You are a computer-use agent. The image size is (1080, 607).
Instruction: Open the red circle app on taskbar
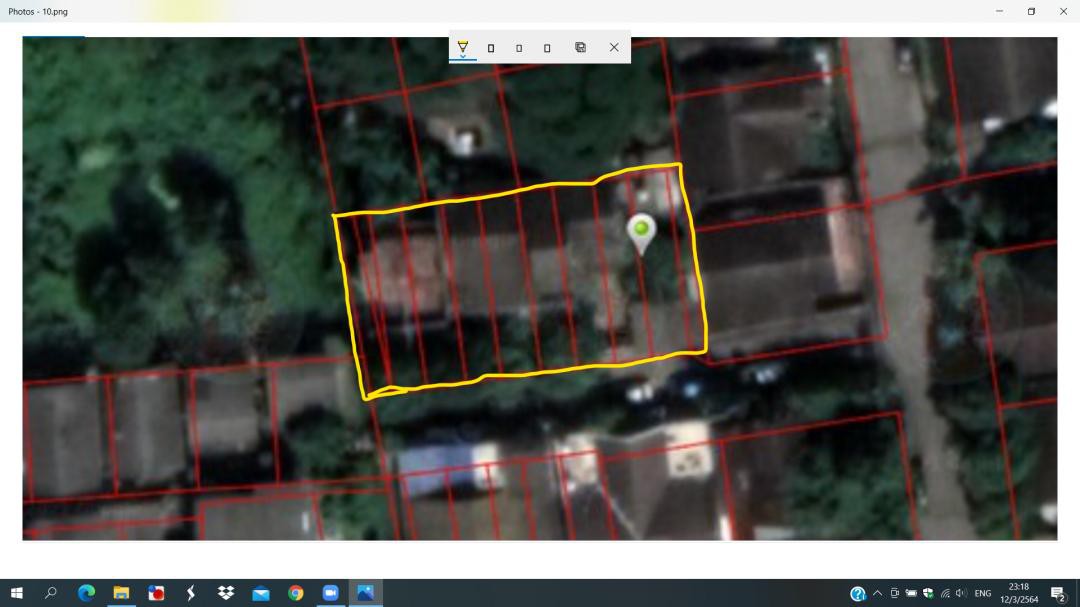coord(156,593)
